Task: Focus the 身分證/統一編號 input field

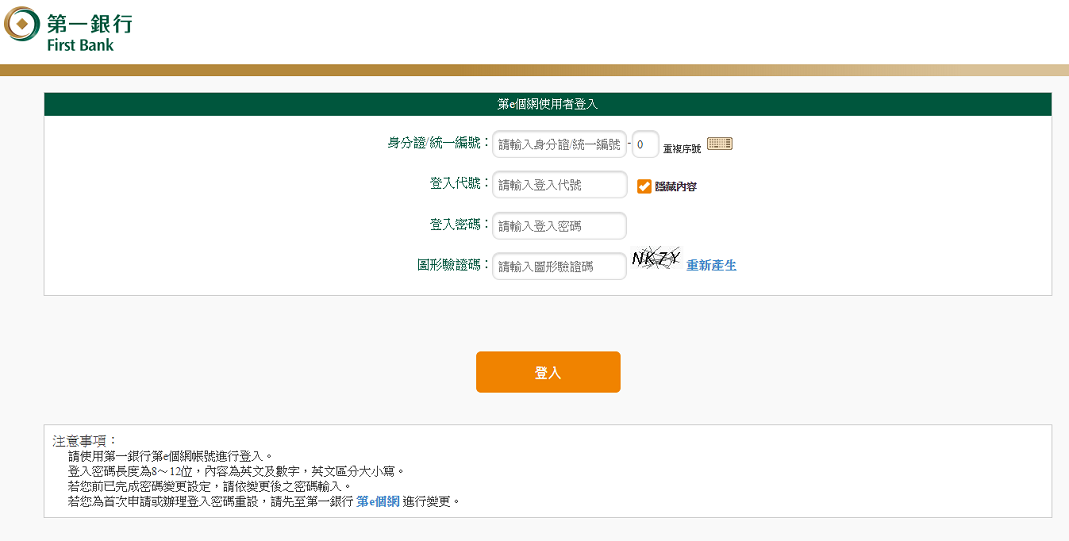Action: tap(559, 144)
